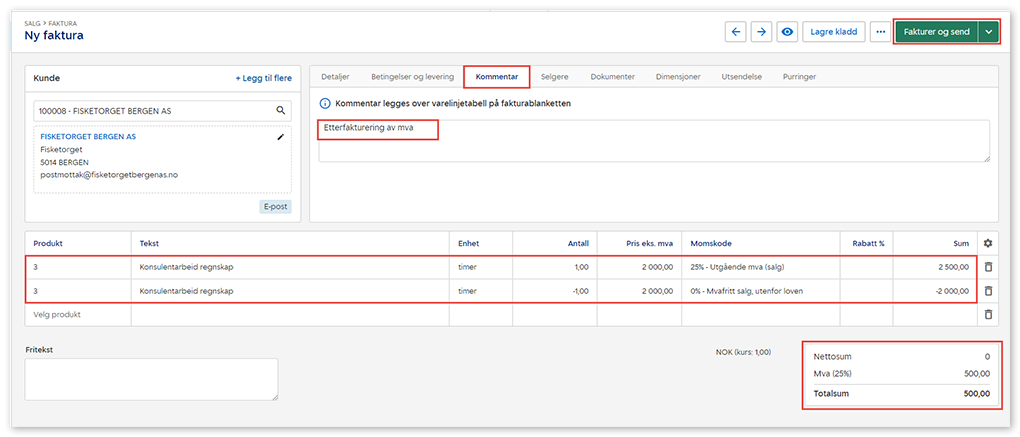This screenshot has width=1020, height=437.
Task: Delete the second invoice line with trash icon
Action: coord(988,291)
